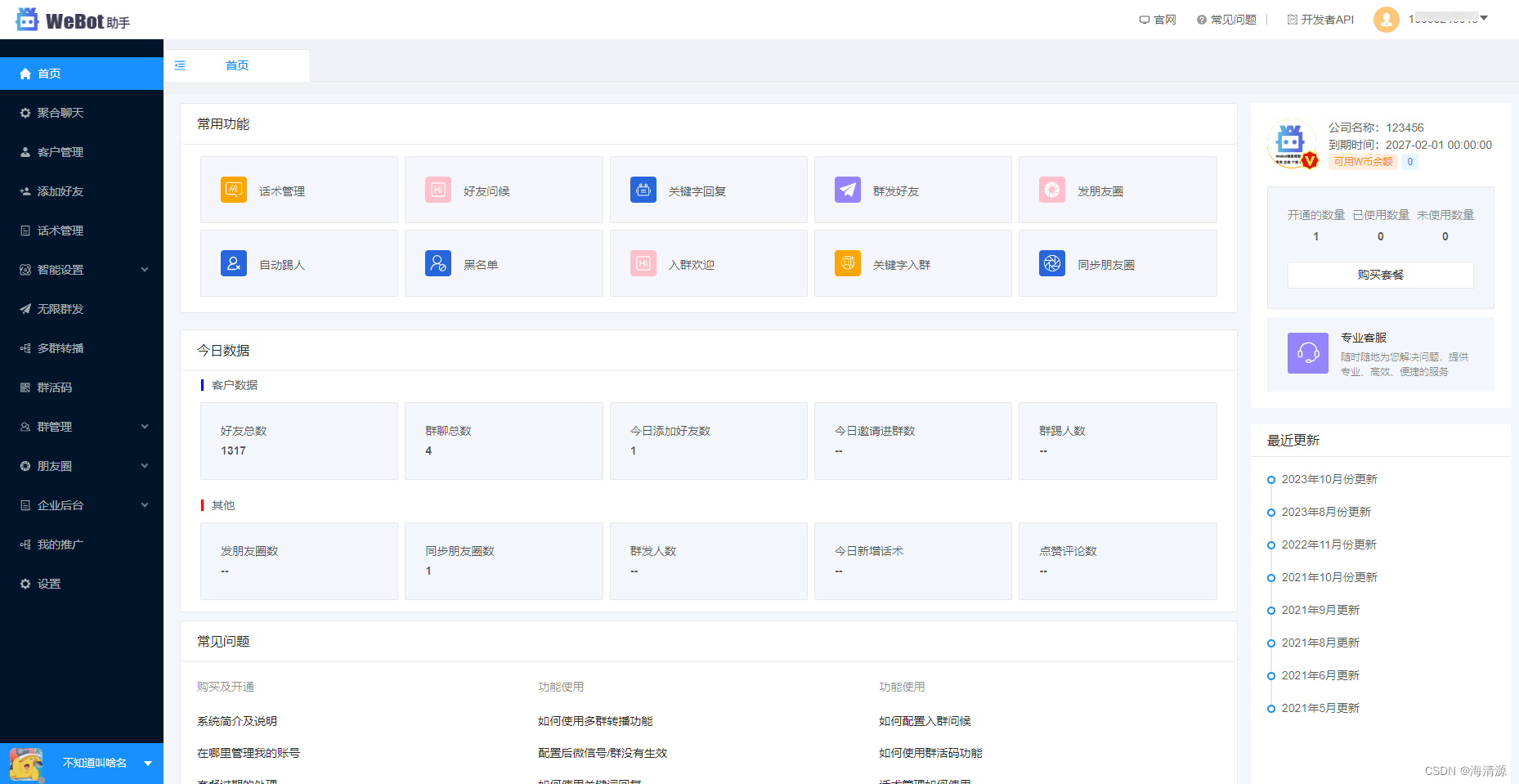Open the 开发者API link
The width and height of the screenshot is (1519, 784).
1320,20
